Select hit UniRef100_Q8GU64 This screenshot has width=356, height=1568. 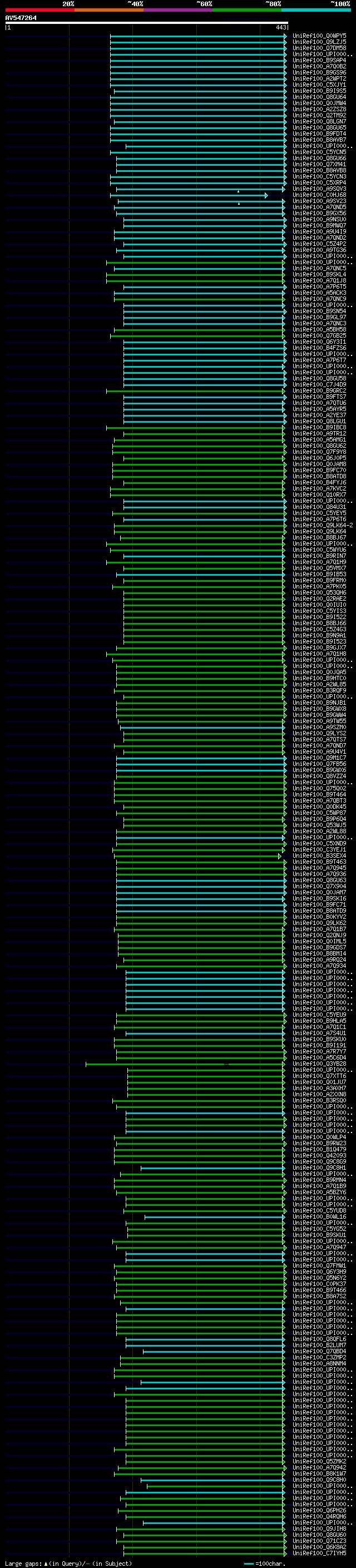pos(319,97)
